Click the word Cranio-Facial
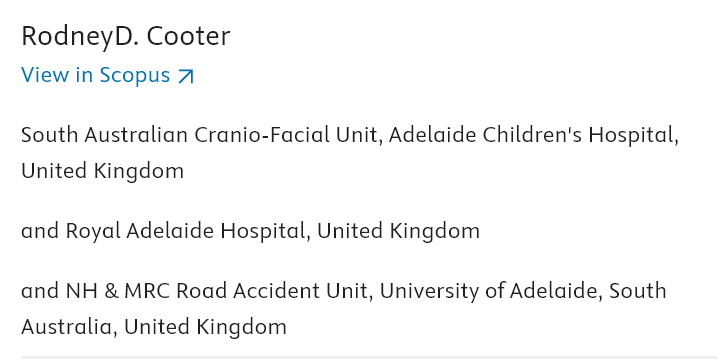The image size is (718, 360). tap(262, 135)
